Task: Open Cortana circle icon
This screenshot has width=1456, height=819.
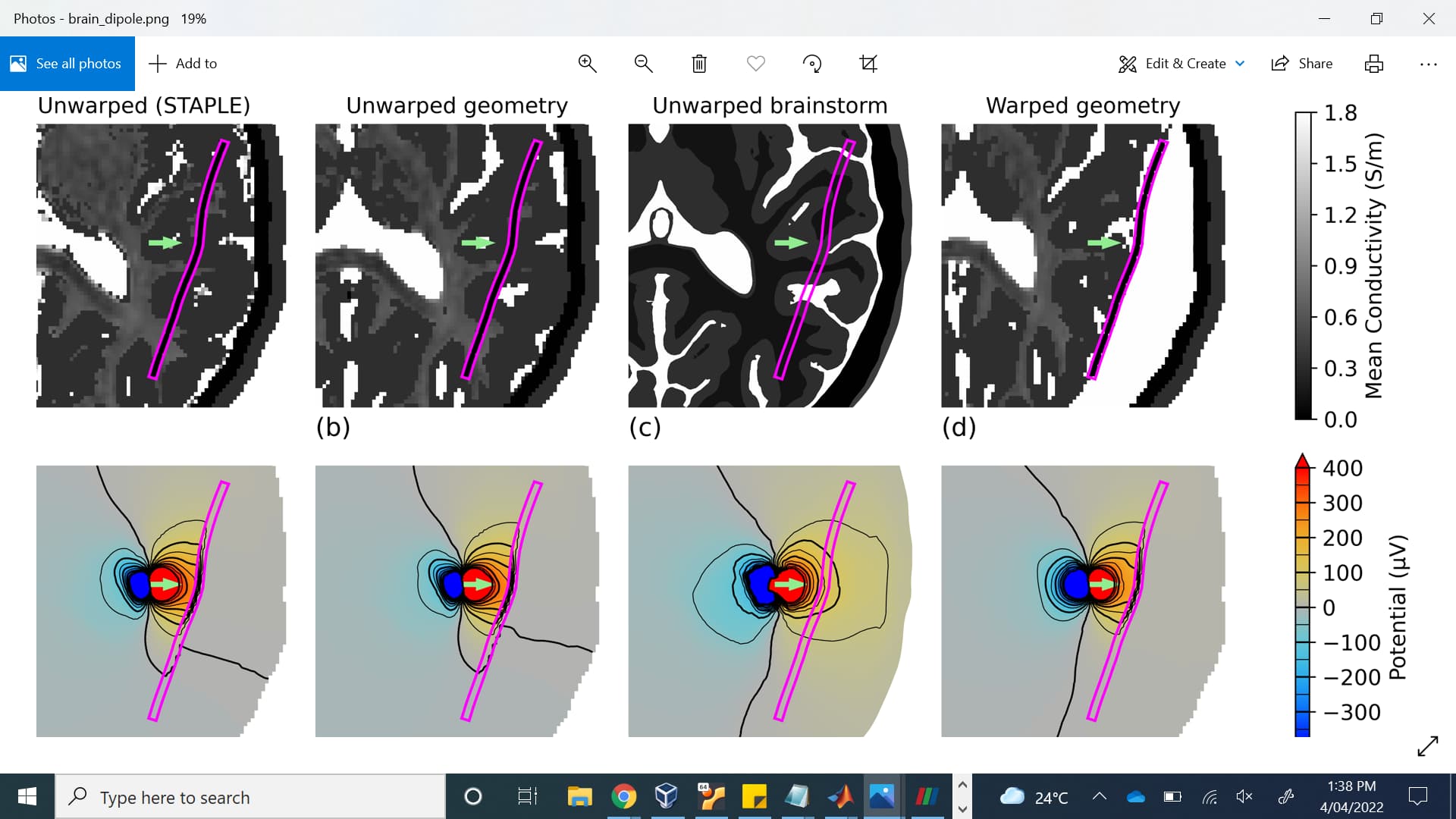Action: (472, 797)
